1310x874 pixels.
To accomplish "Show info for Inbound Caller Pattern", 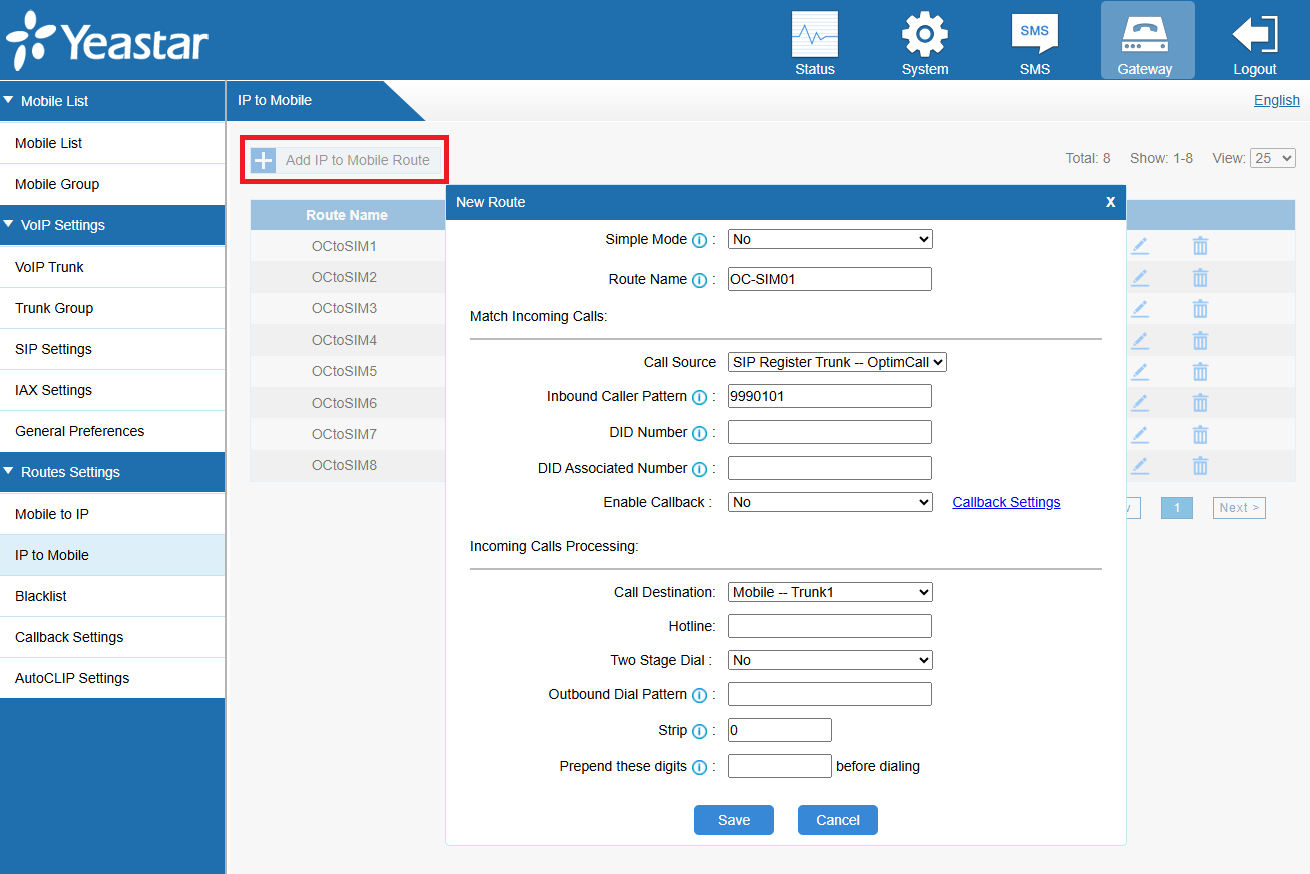I will point(700,397).
